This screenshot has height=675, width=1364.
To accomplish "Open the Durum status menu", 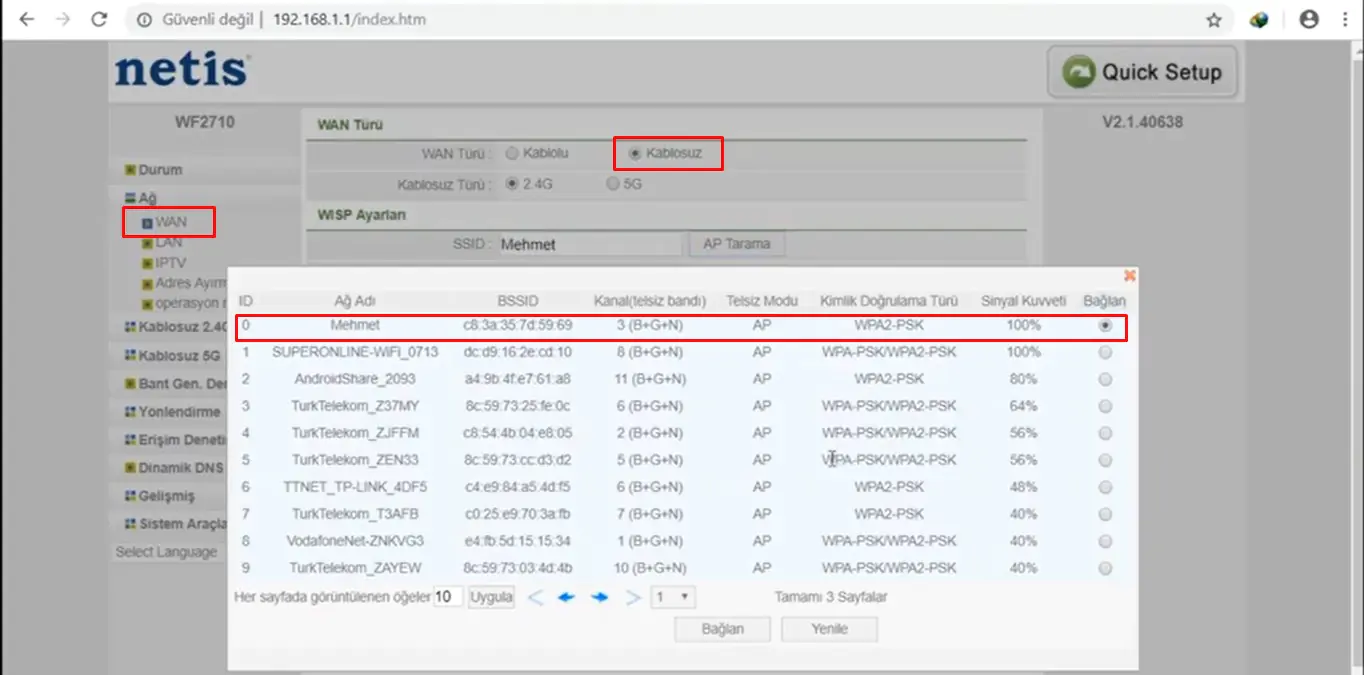I will coord(159,170).
